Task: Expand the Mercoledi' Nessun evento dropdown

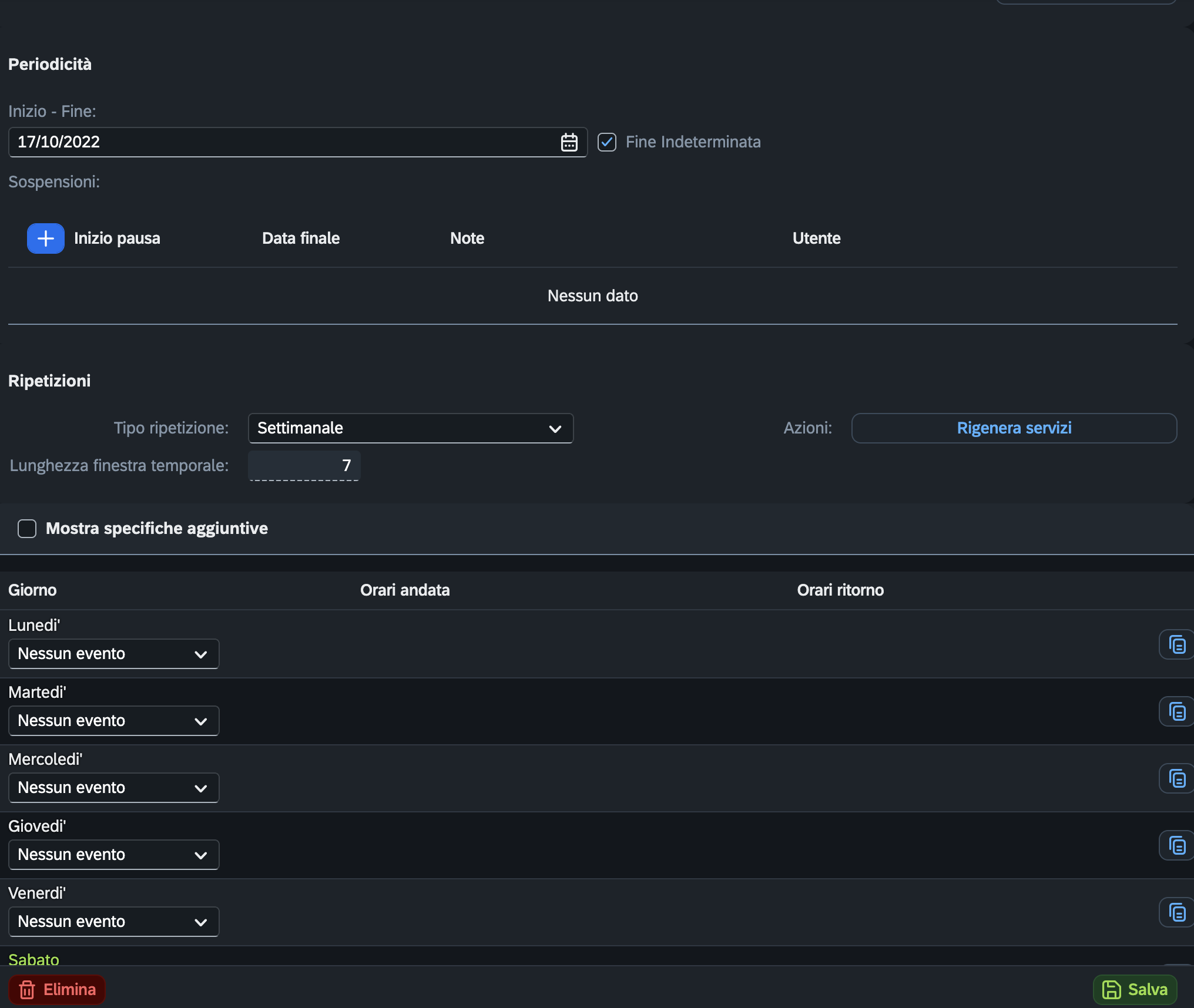Action: coord(114,788)
